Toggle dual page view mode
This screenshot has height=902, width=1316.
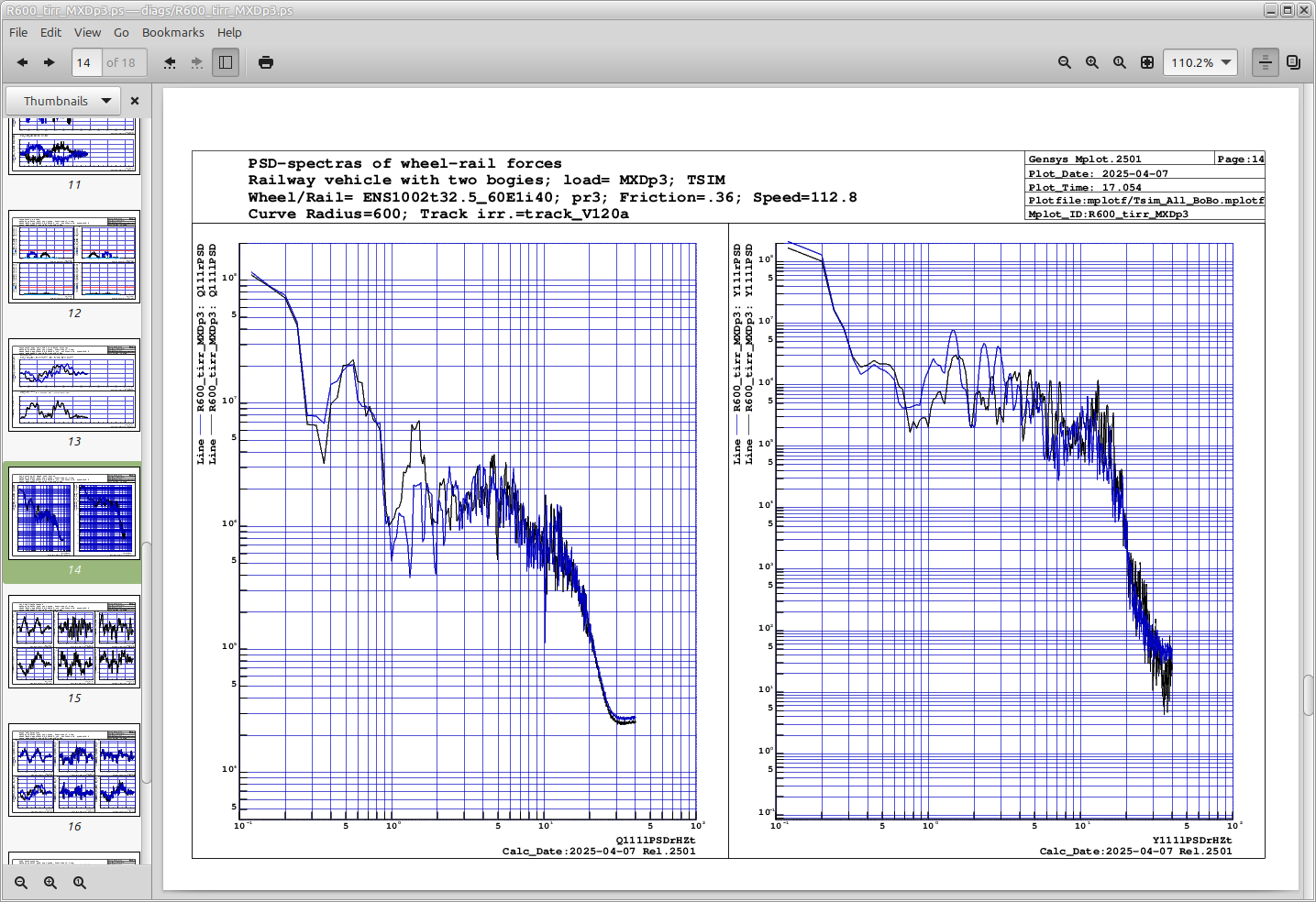1293,62
